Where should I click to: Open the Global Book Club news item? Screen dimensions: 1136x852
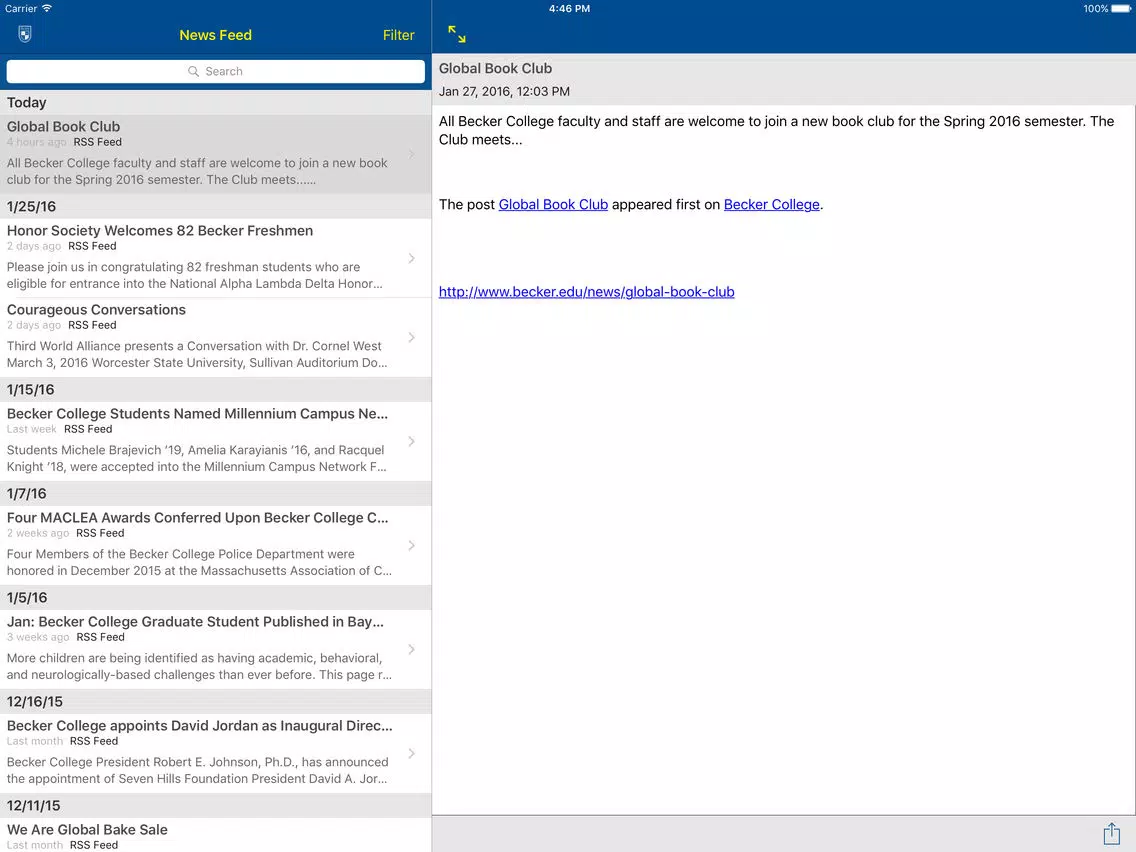[x=215, y=154]
